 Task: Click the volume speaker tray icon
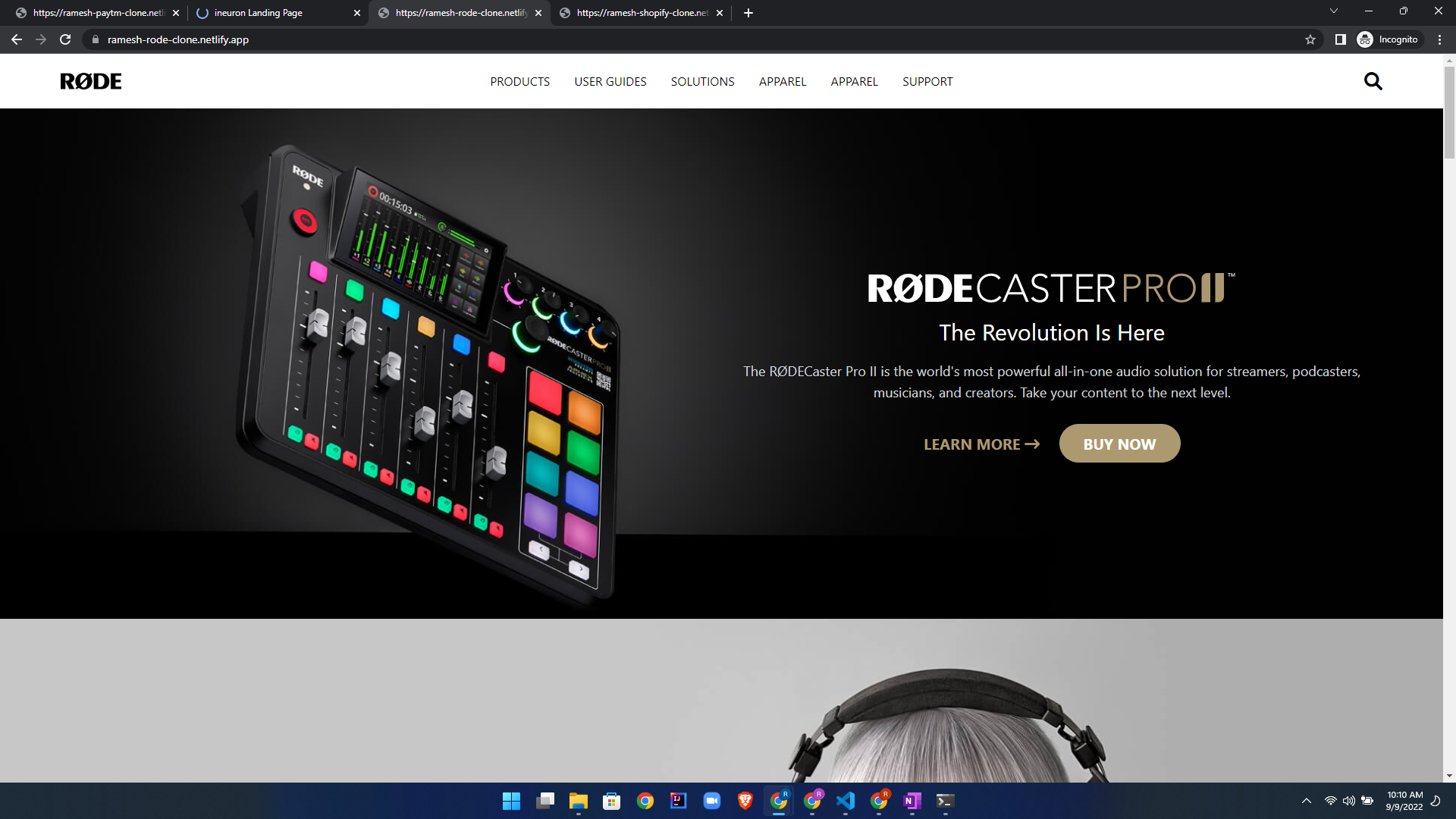(x=1348, y=801)
